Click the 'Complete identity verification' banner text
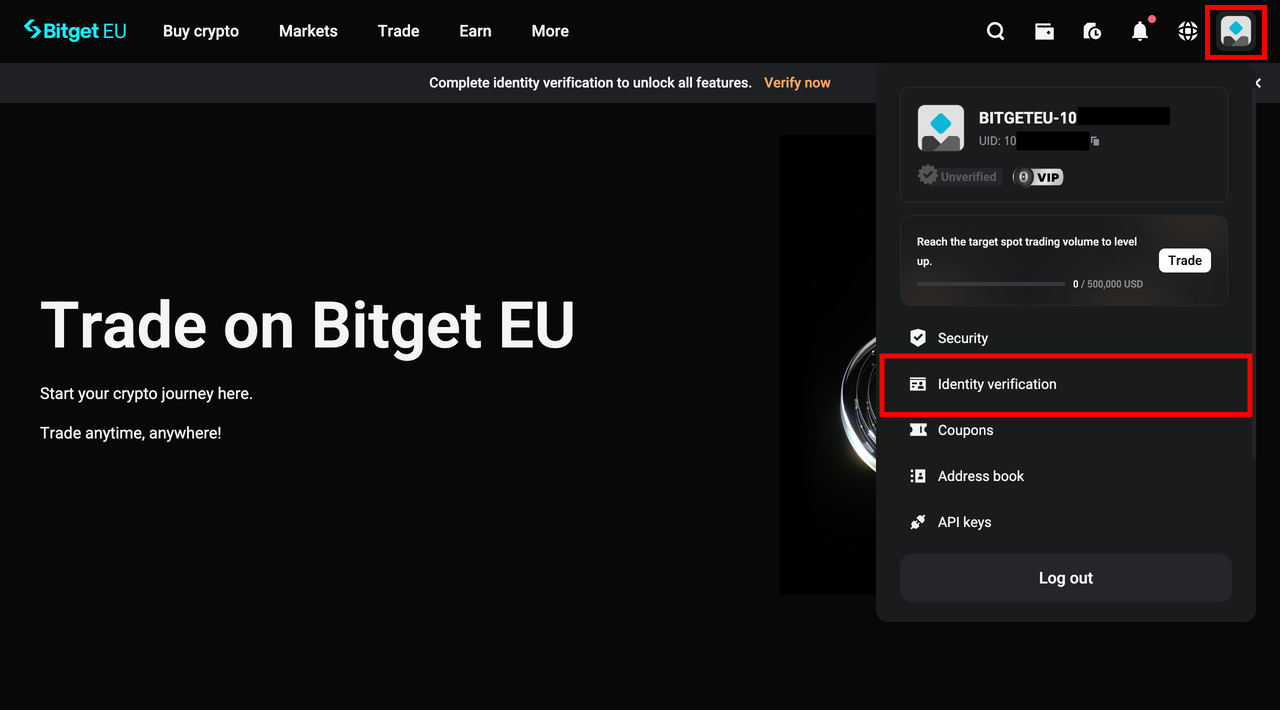 click(x=590, y=83)
